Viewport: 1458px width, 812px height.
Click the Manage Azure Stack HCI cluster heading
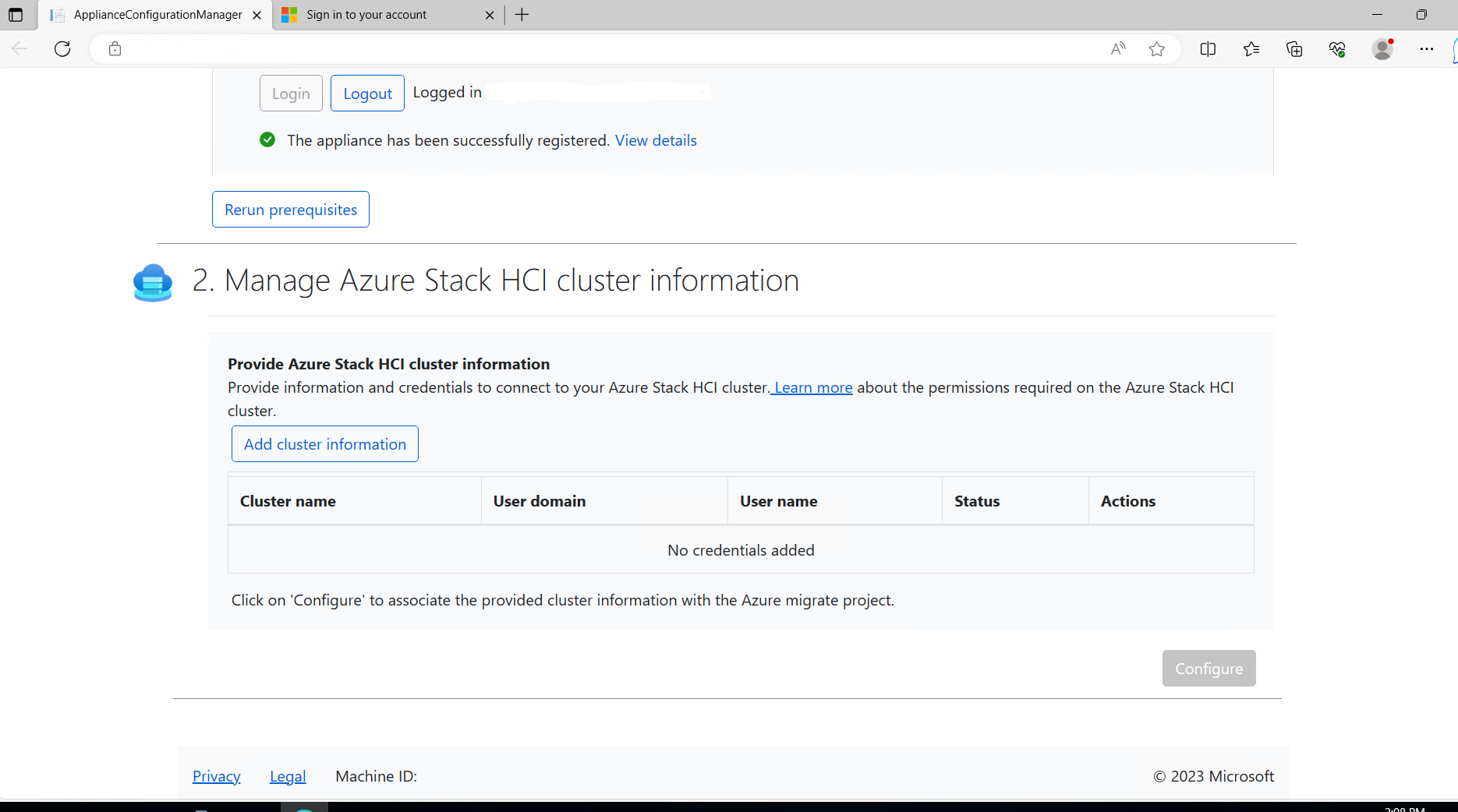pyautogui.click(x=496, y=281)
